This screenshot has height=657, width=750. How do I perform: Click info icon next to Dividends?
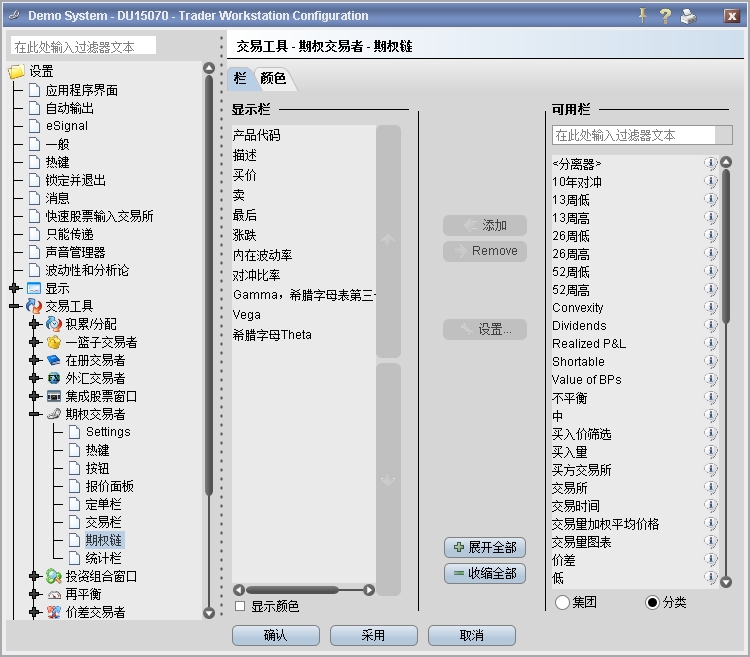tap(711, 325)
